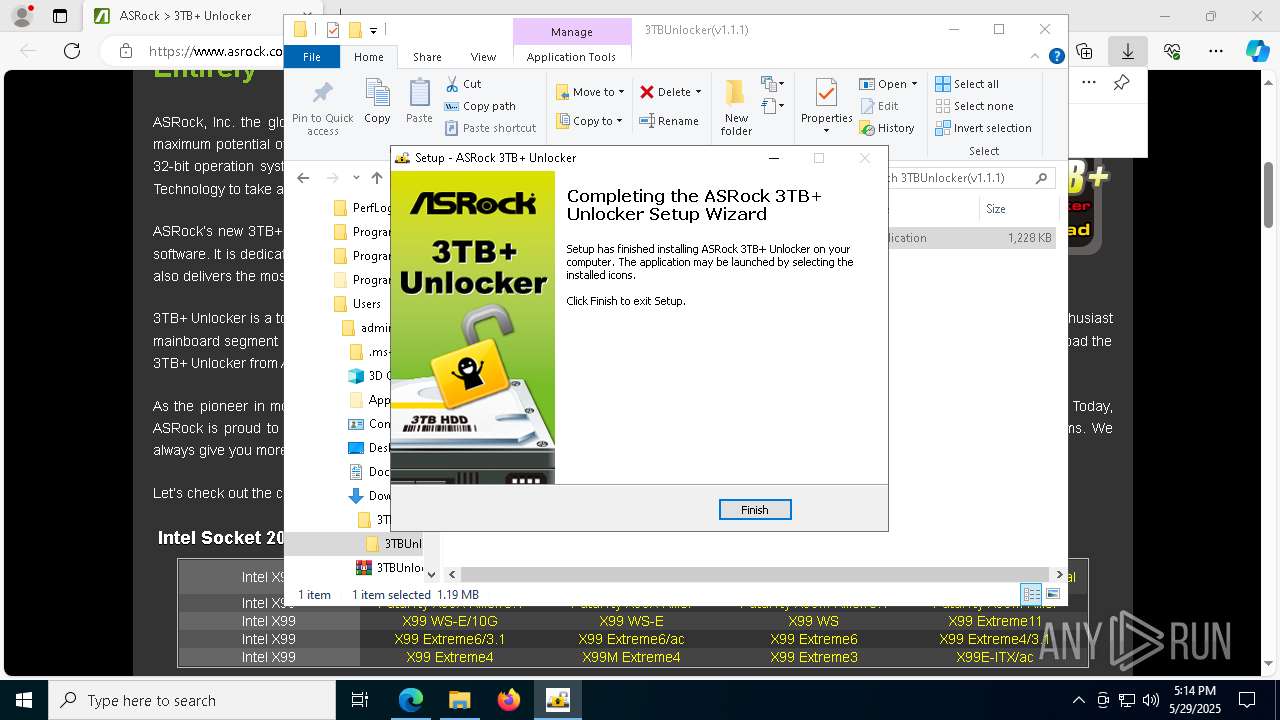The width and height of the screenshot is (1280, 720).
Task: Click the X99M Extreme4 link
Action: [x=631, y=657]
